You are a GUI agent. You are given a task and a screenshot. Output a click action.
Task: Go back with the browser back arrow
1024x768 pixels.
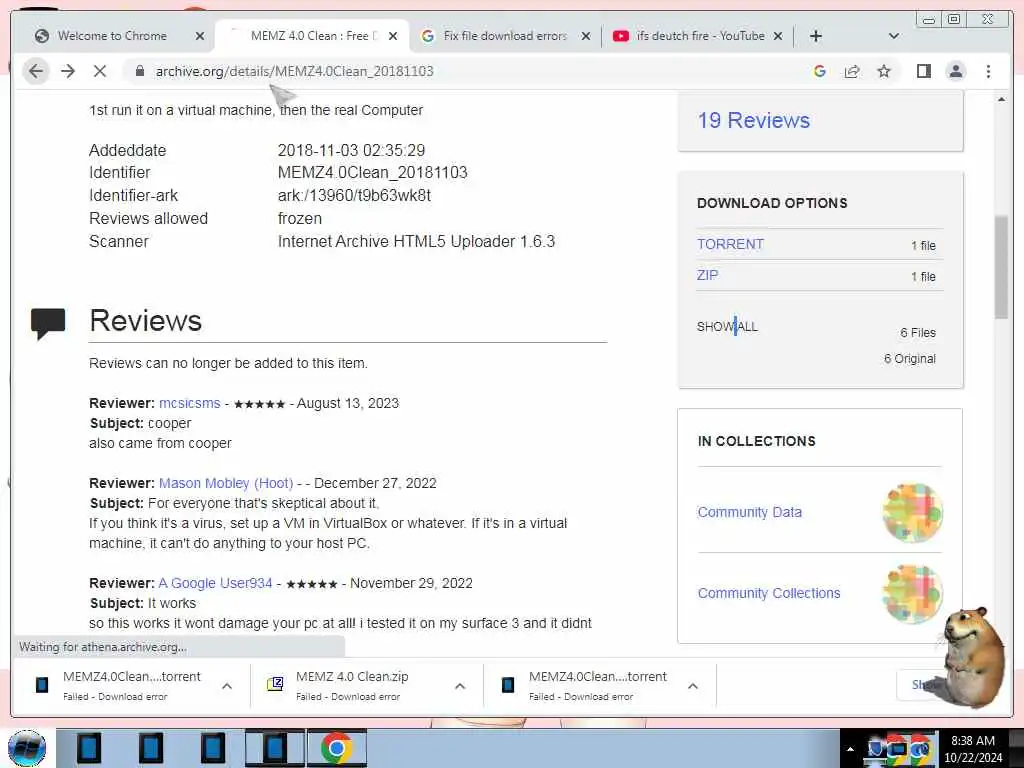[x=36, y=71]
